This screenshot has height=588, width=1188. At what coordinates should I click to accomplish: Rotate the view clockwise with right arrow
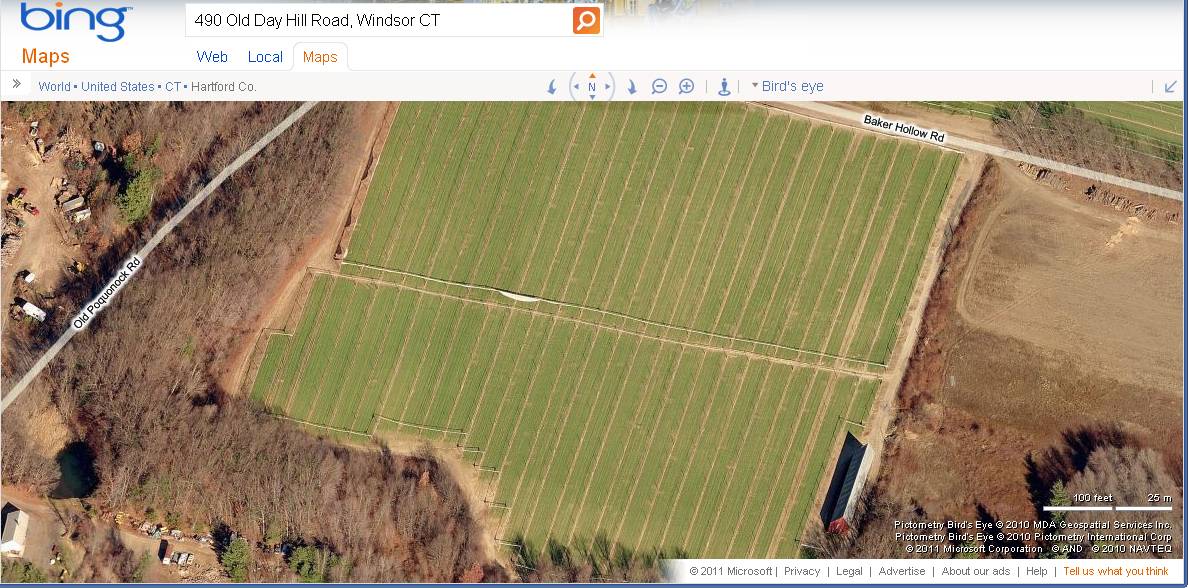(x=631, y=86)
